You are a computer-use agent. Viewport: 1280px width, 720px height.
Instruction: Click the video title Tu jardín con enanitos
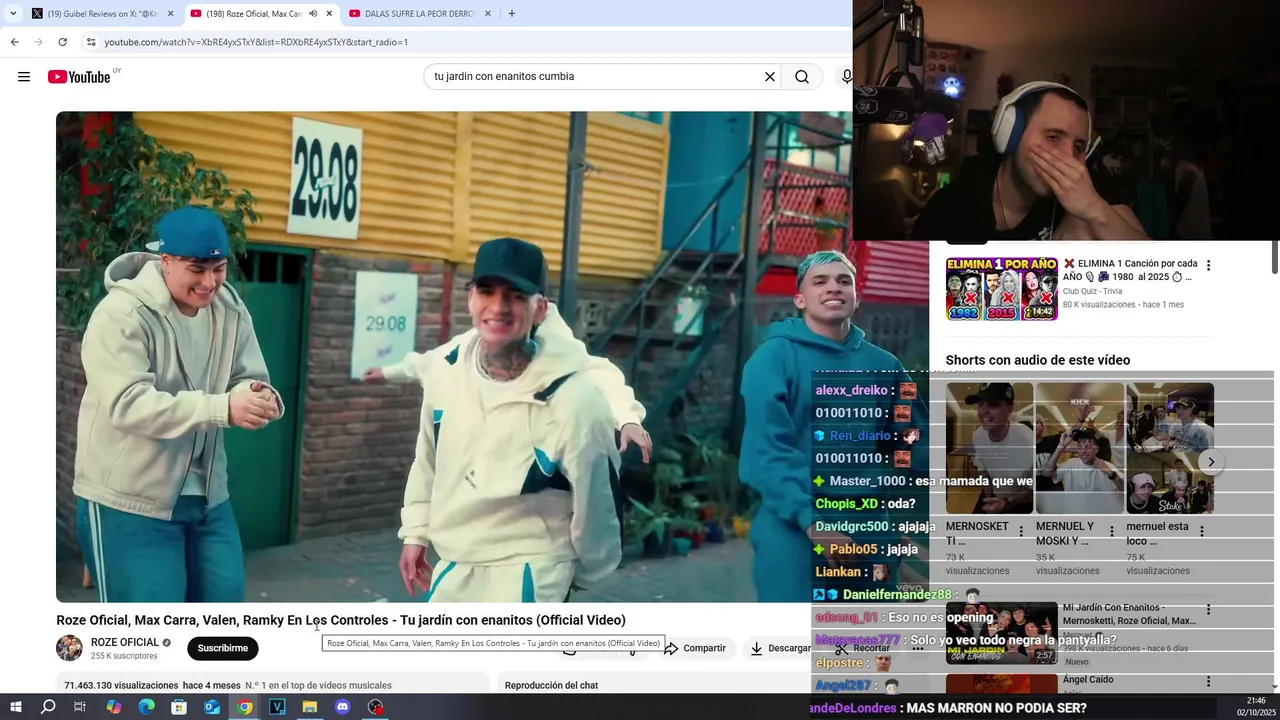(341, 620)
